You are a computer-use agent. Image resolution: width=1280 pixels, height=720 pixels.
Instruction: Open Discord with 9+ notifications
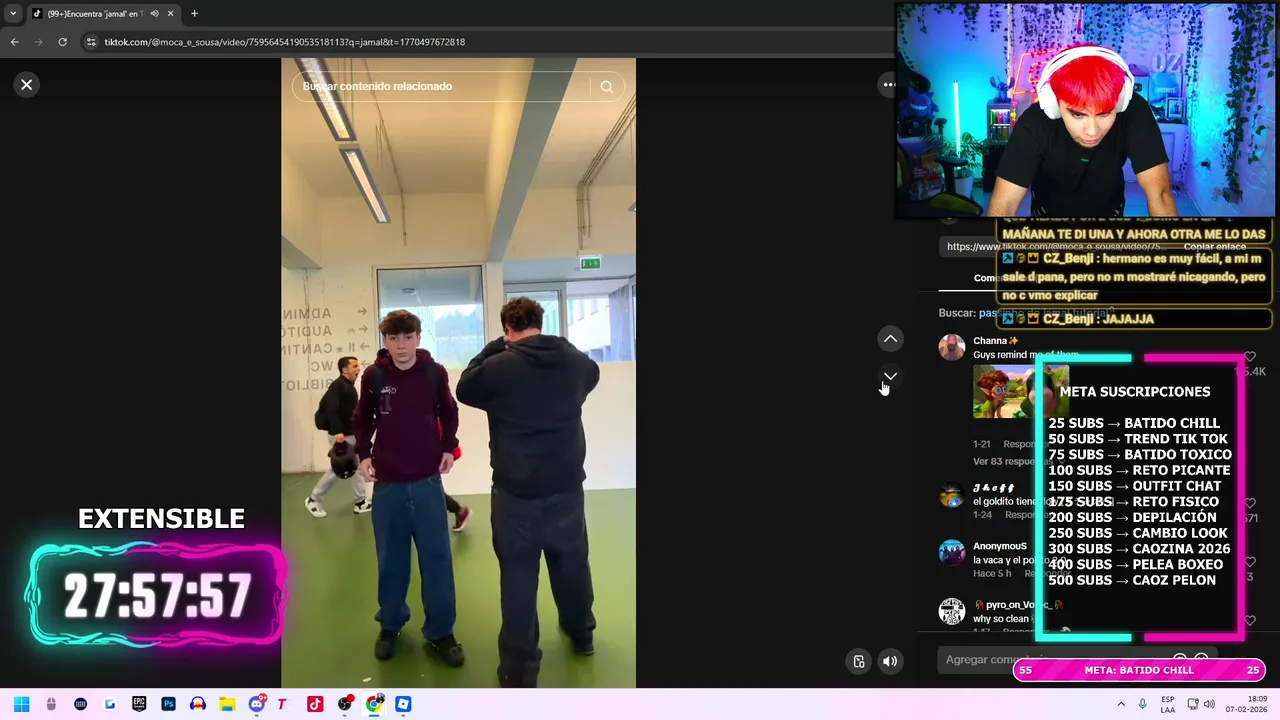point(257,704)
